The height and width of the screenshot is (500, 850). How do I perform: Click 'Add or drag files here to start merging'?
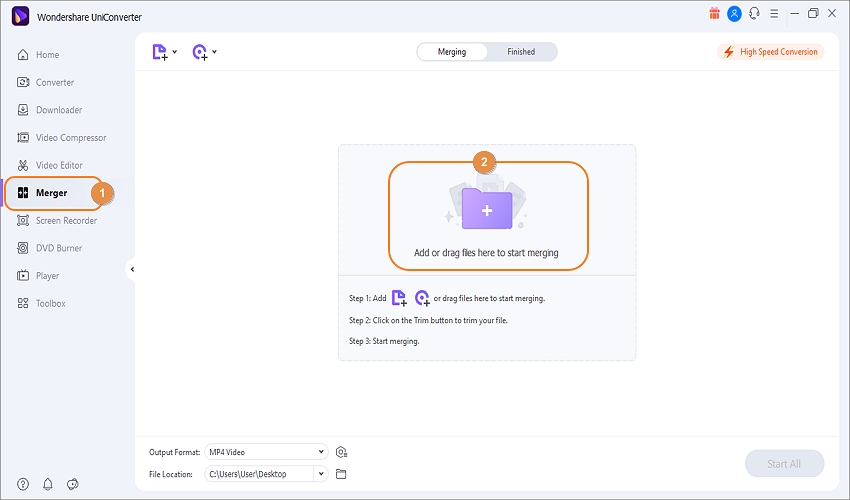point(486,253)
